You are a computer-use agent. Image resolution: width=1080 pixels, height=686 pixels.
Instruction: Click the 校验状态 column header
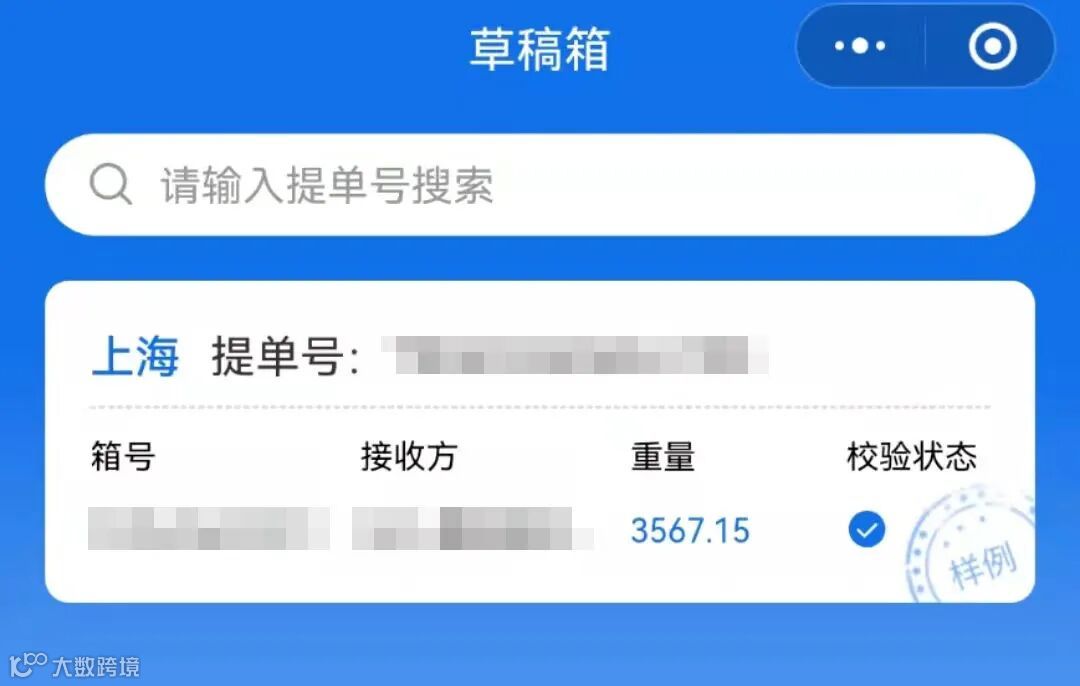pos(911,456)
